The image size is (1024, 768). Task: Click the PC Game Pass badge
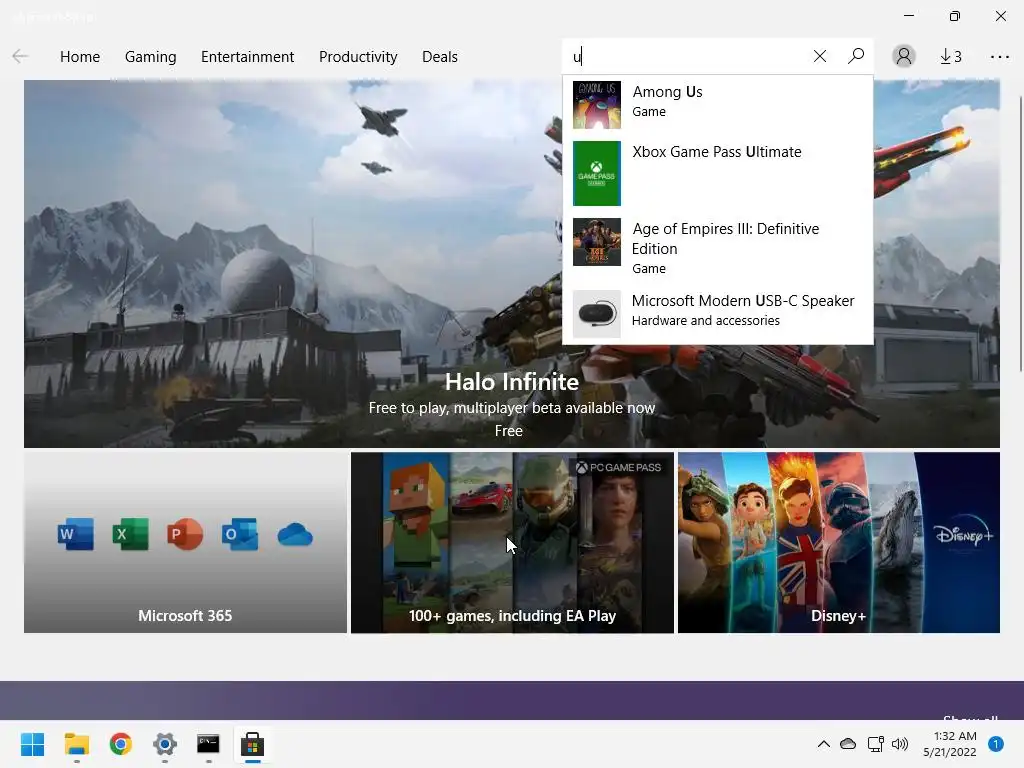click(x=618, y=468)
